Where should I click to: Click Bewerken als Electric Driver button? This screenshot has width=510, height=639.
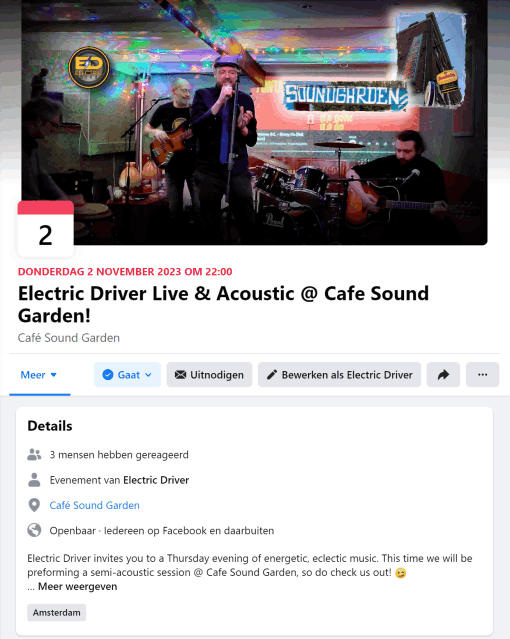[x=339, y=375]
